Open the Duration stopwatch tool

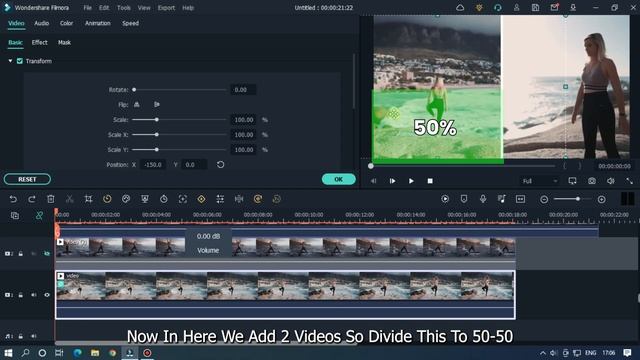tap(164, 199)
